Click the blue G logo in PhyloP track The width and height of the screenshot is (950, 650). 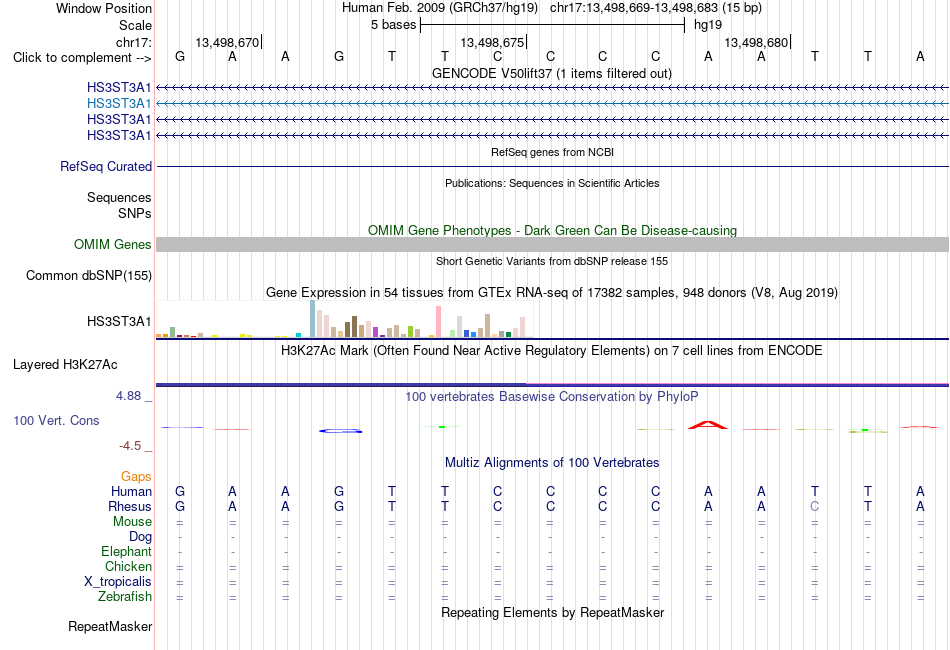[340, 431]
